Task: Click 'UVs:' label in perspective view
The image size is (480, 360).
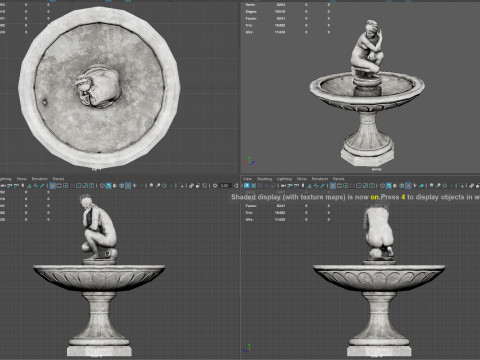Action: tap(249, 32)
